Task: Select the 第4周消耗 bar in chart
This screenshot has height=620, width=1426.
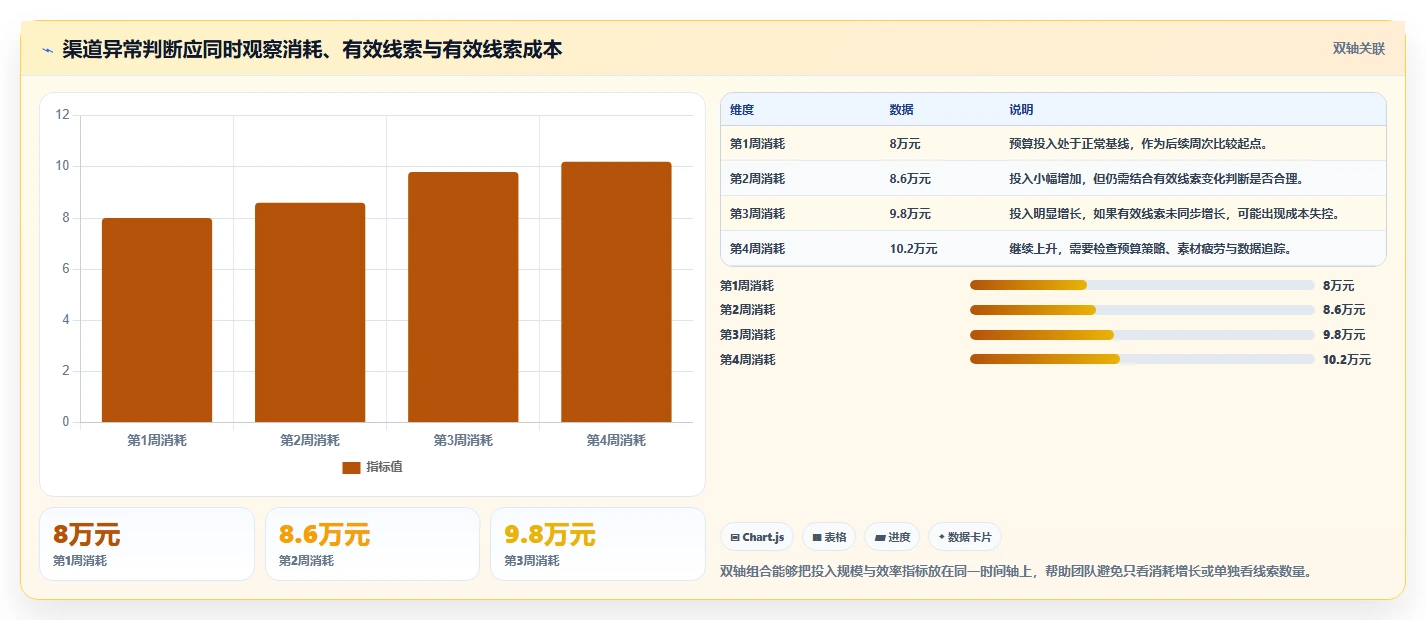Action: click(x=616, y=292)
